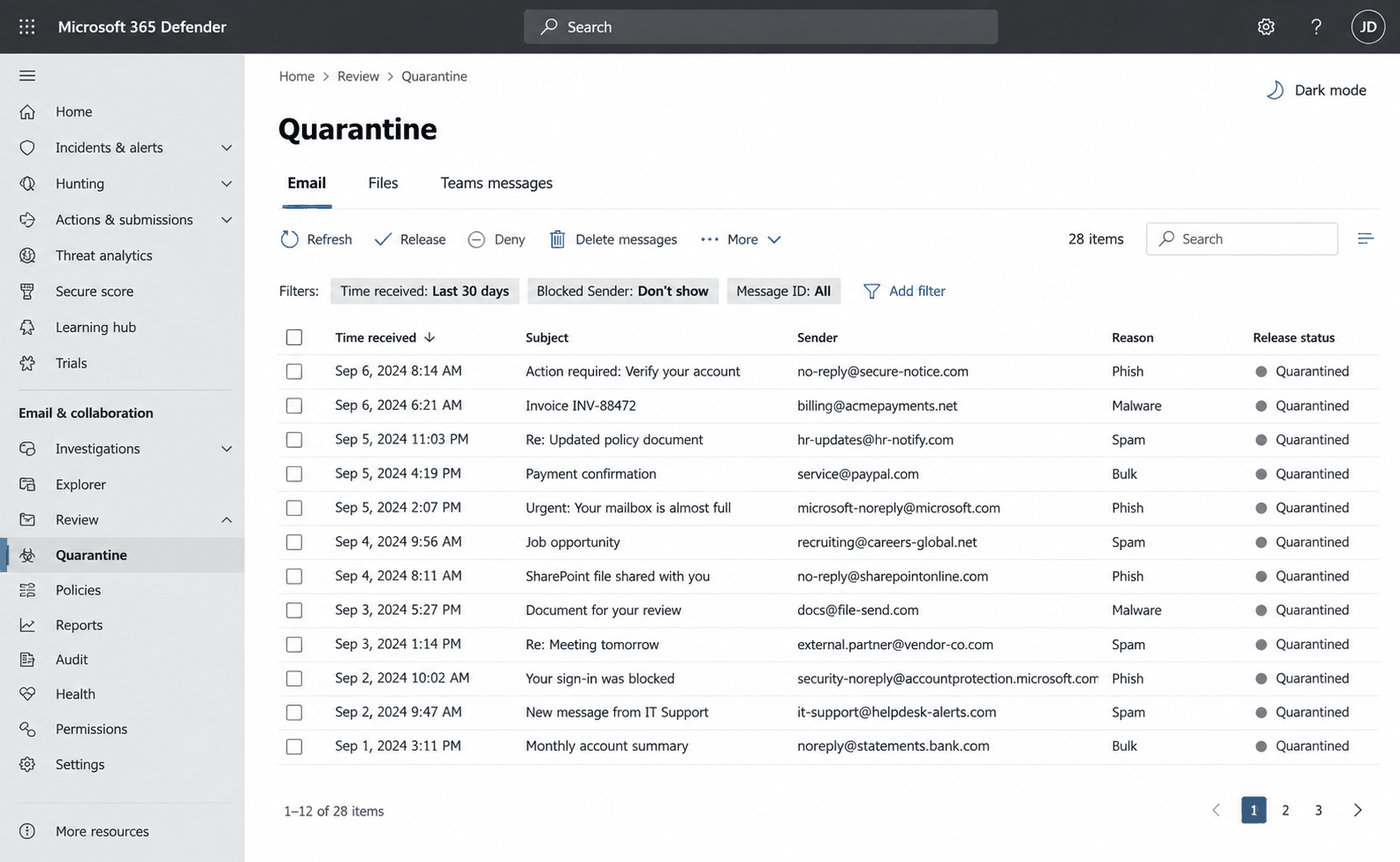Open the column options icon beside search
This screenshot has width=1400, height=862.
(x=1365, y=239)
